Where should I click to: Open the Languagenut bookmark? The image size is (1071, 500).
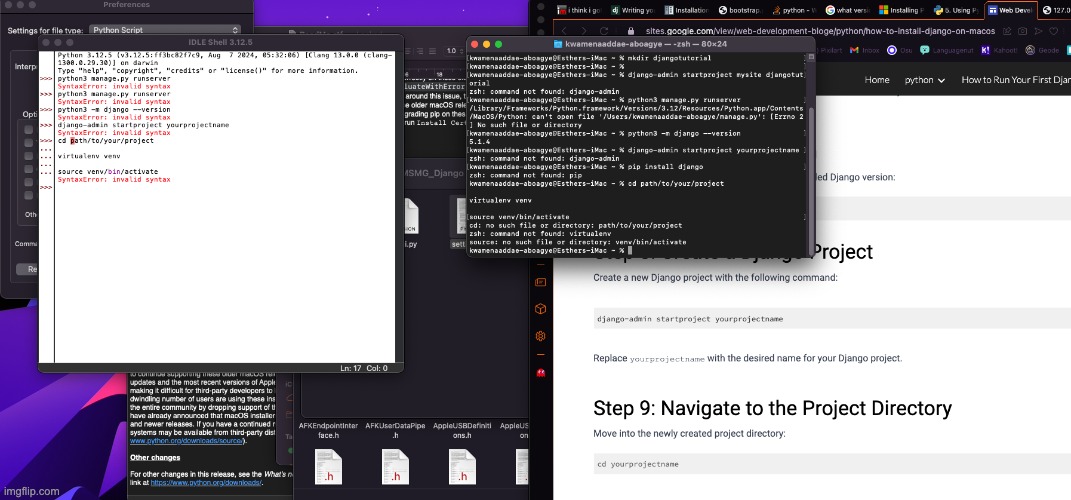(x=947, y=51)
